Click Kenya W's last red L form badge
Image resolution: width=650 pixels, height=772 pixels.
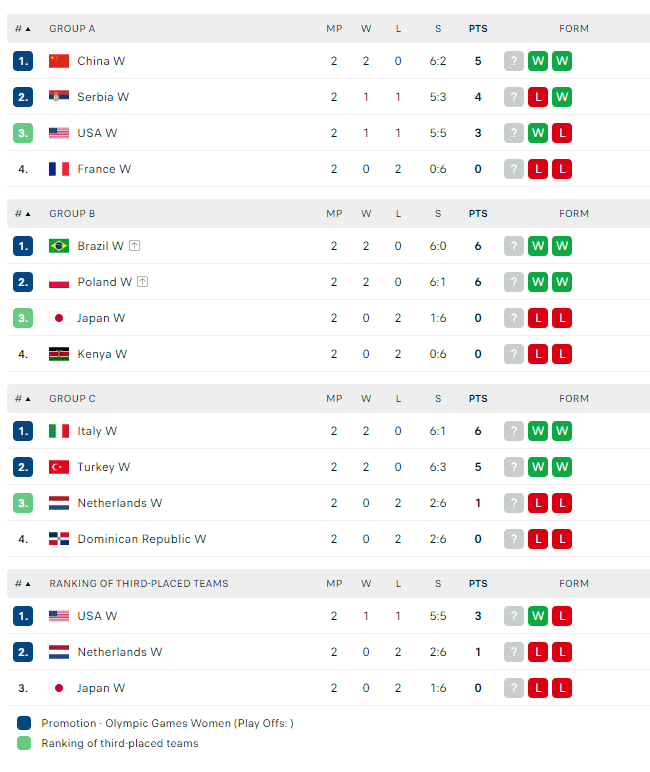(x=562, y=354)
